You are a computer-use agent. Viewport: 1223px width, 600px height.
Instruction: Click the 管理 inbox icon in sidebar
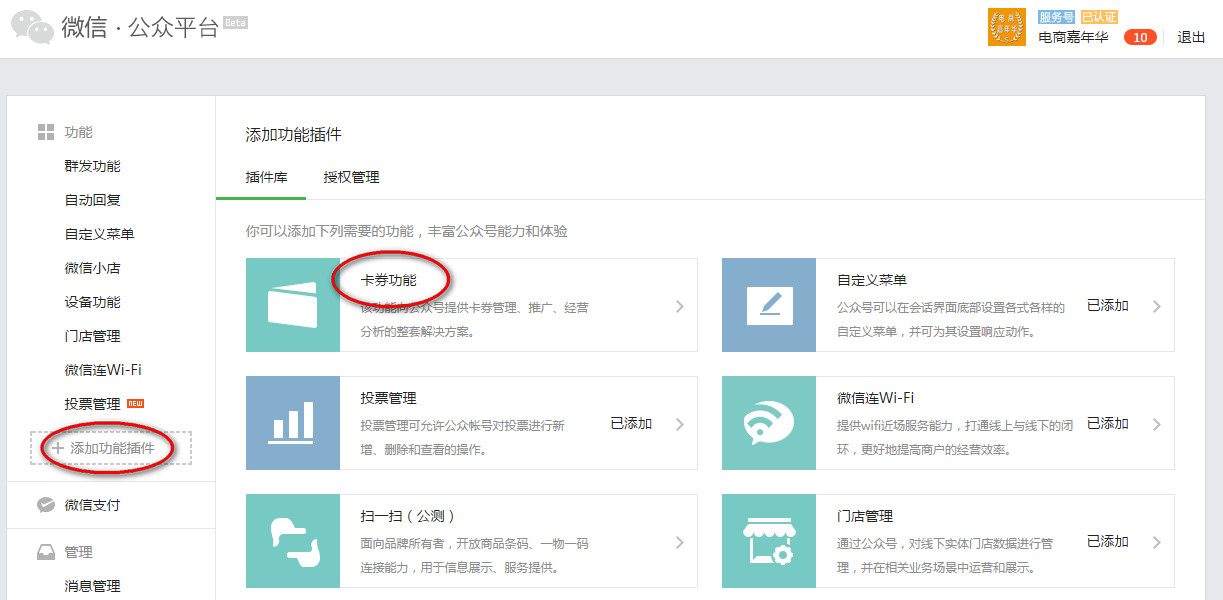pyautogui.click(x=46, y=552)
